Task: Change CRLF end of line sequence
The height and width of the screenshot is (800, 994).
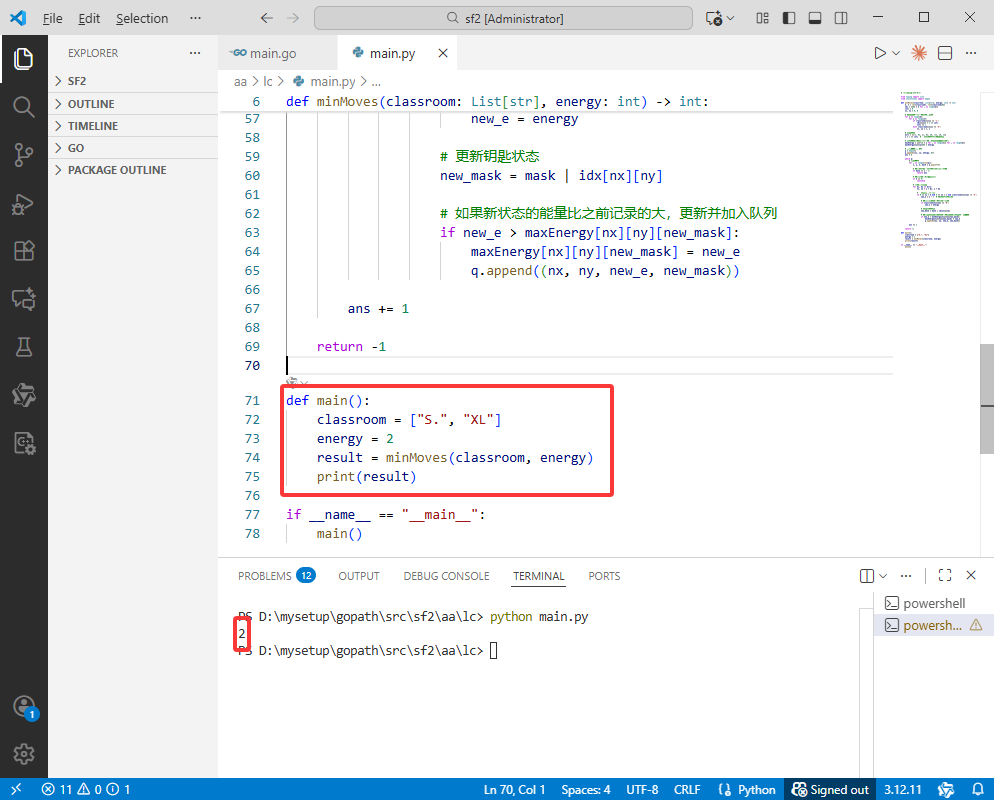Action: [x=687, y=789]
